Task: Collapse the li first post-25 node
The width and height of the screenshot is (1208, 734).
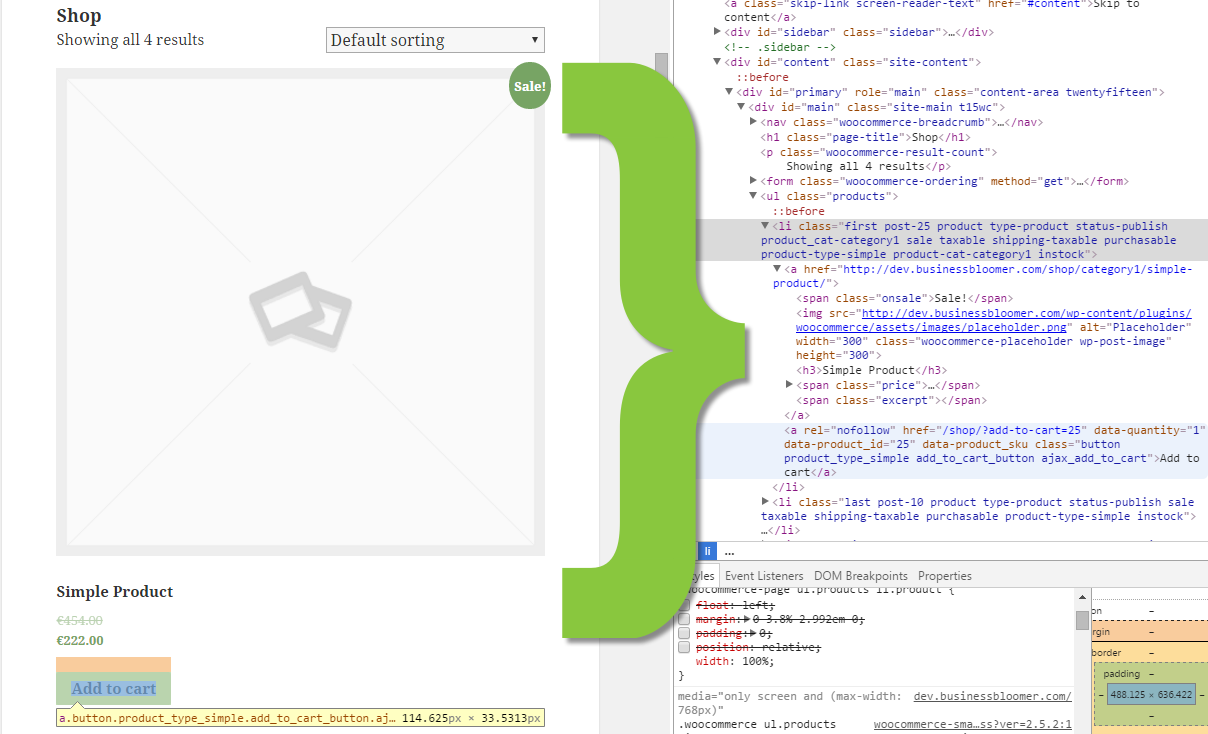Action: [765, 226]
